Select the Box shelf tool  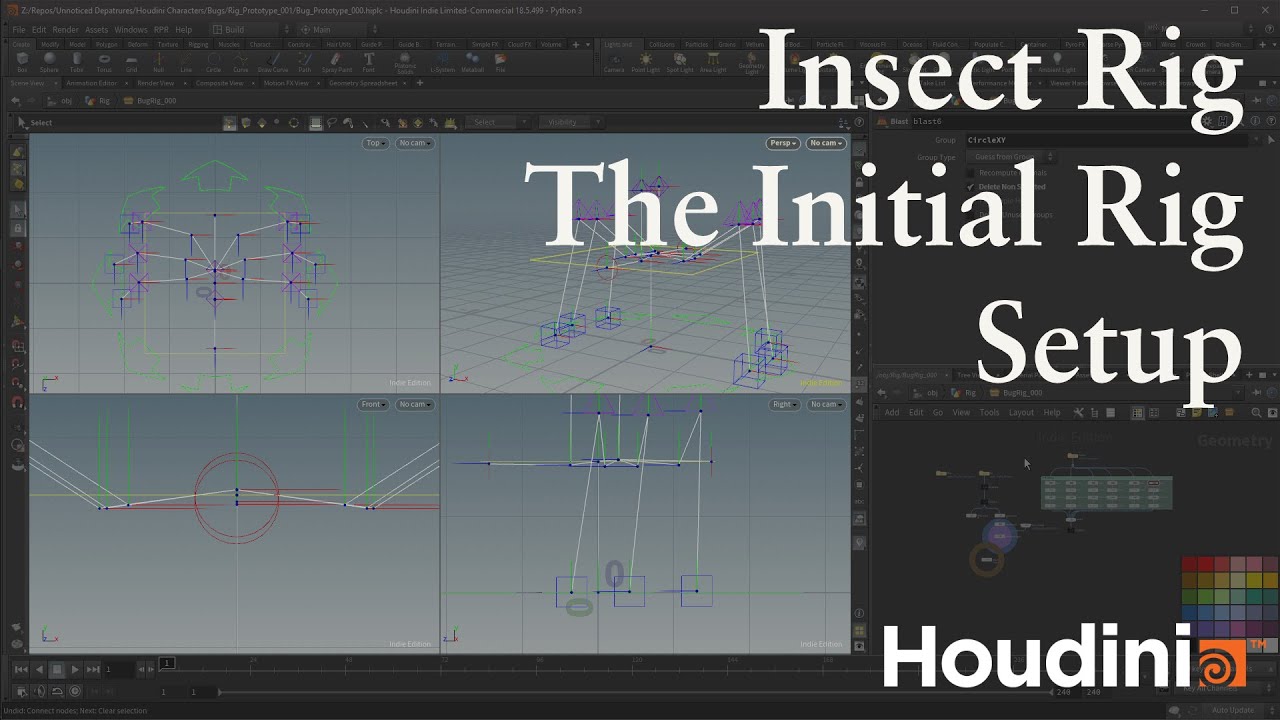(23, 63)
